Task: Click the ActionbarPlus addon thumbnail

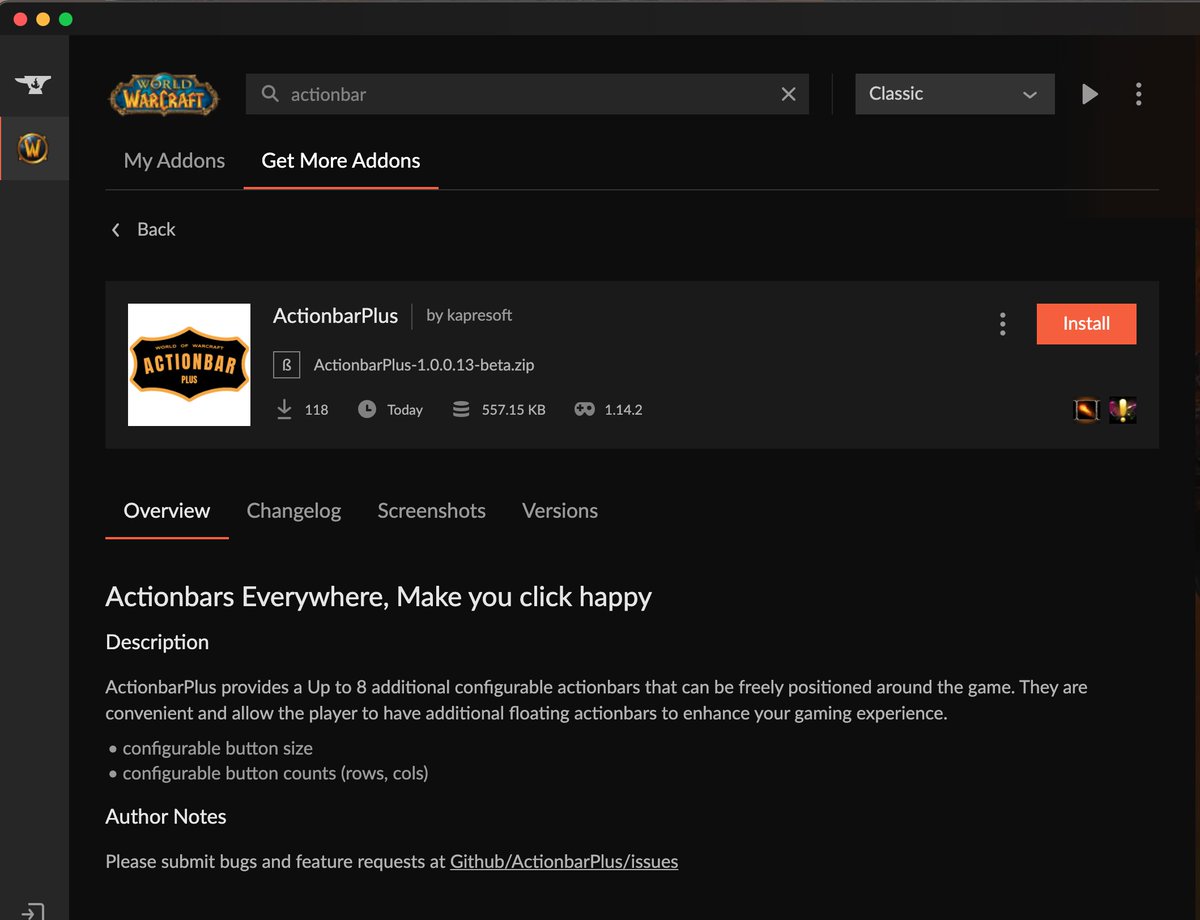Action: pyautogui.click(x=189, y=365)
